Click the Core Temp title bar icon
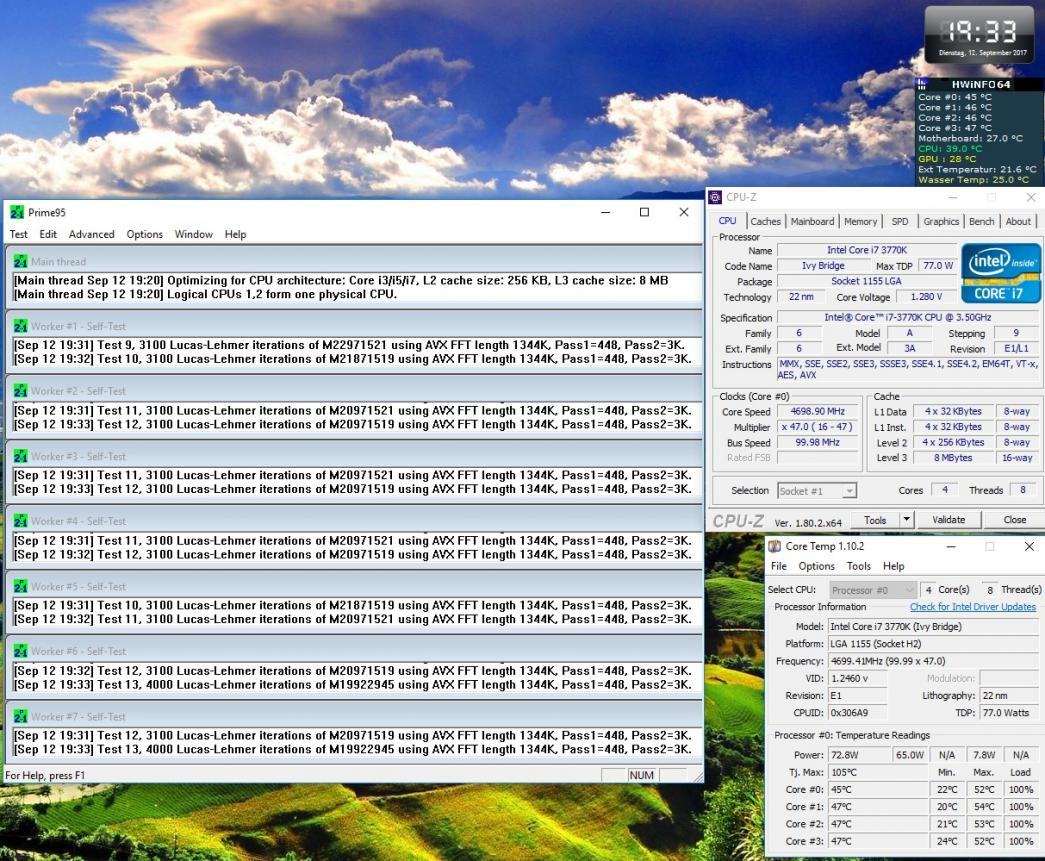The width and height of the screenshot is (1045, 861). [x=775, y=546]
